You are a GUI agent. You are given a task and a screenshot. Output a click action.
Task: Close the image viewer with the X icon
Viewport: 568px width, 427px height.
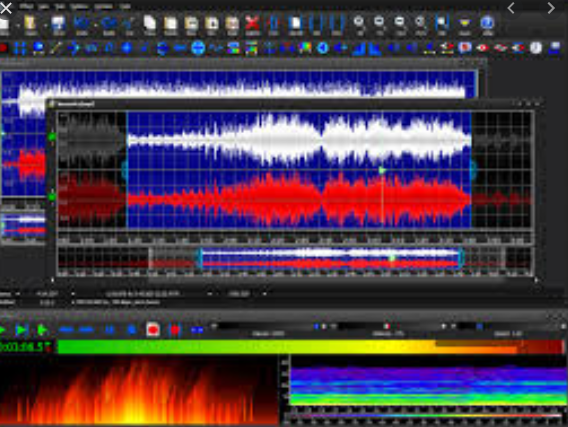click(6, 8)
